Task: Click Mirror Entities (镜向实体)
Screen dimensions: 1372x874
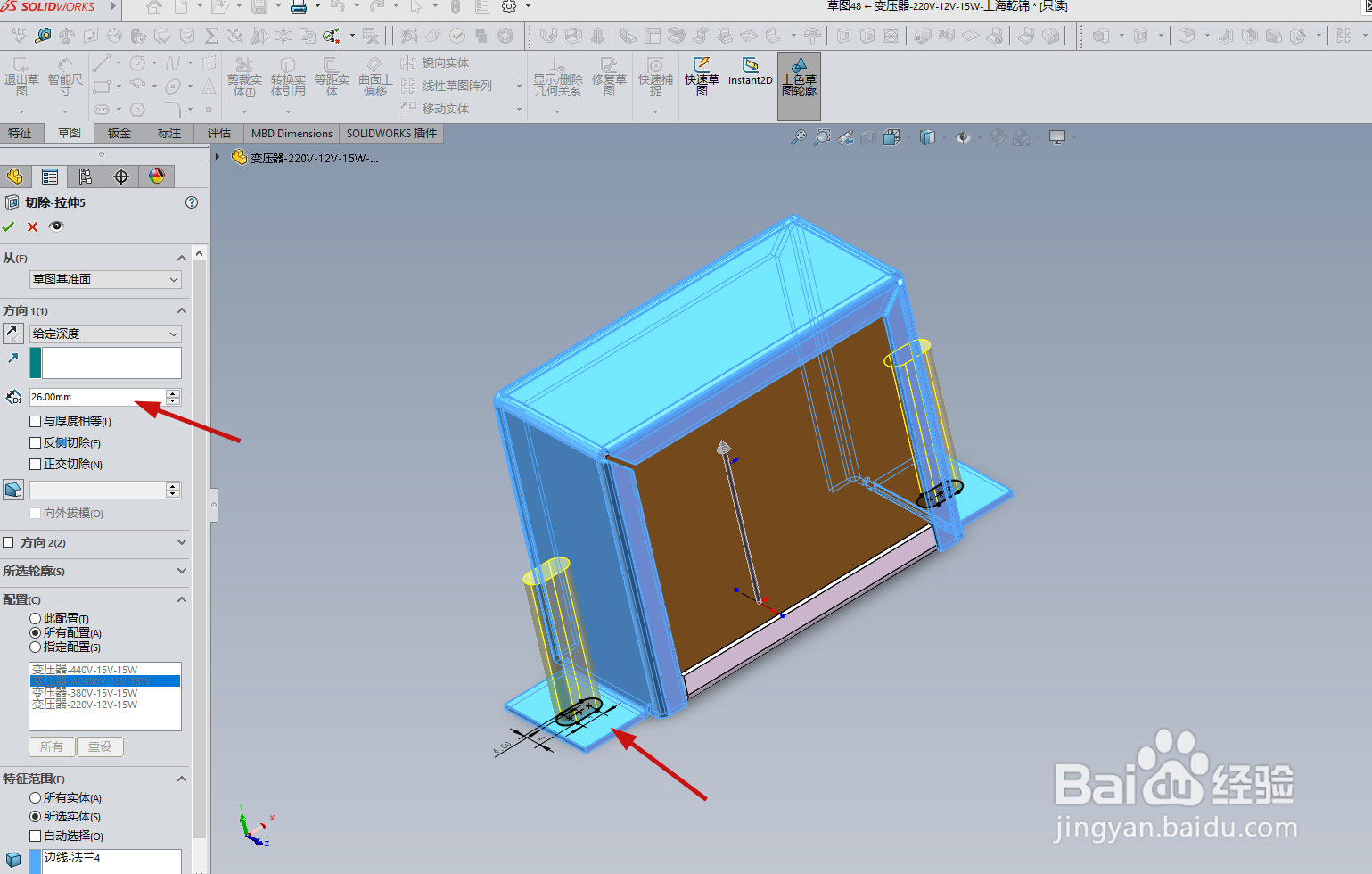Action: [x=435, y=63]
